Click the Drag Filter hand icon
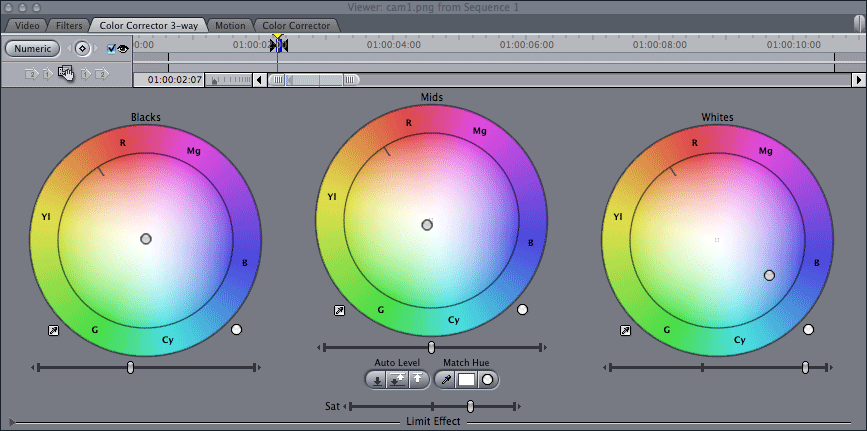The width and height of the screenshot is (867, 431). pos(66,73)
